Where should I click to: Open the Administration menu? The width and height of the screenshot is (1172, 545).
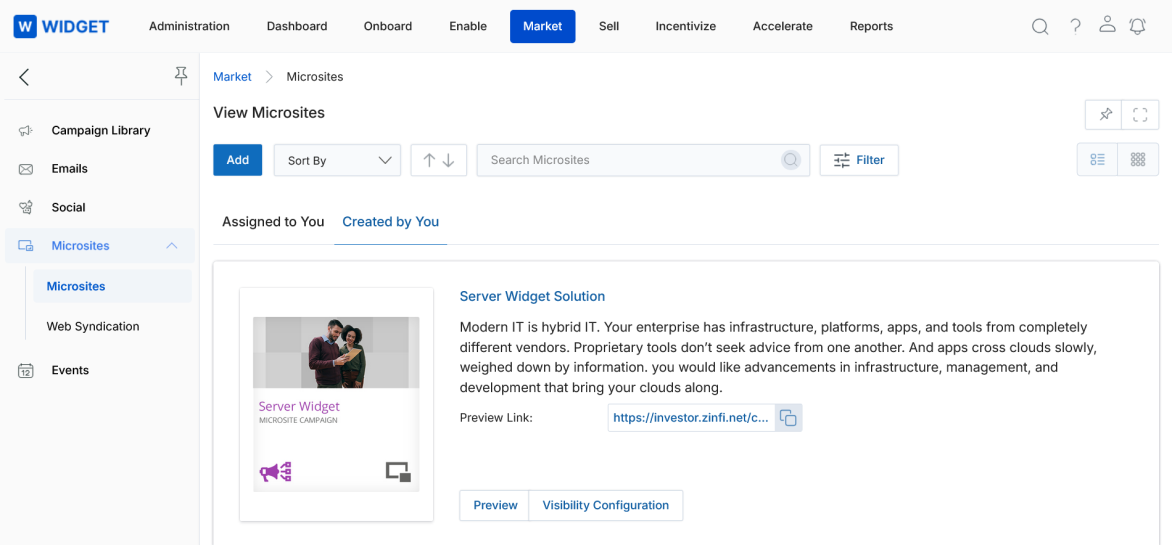coord(189,26)
